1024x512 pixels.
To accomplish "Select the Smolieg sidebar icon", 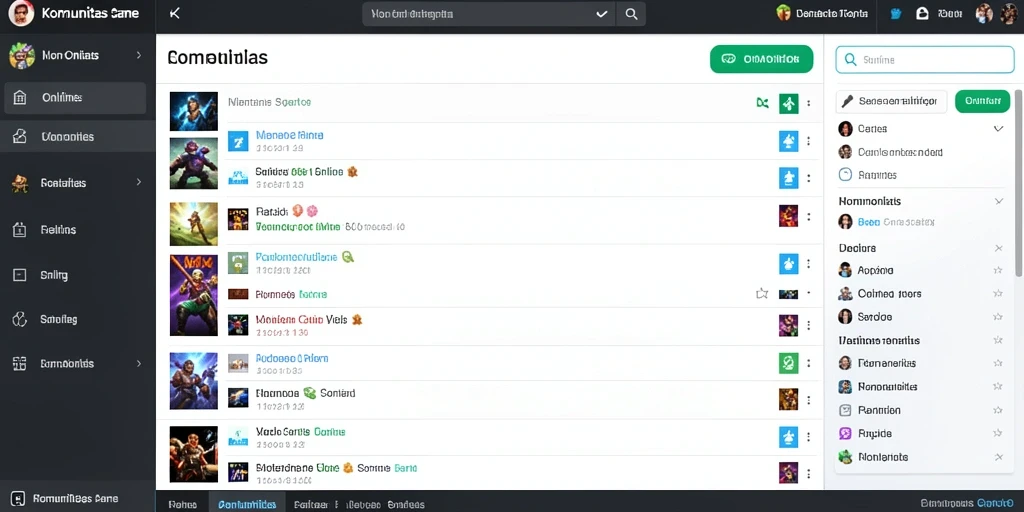I will coord(20,319).
